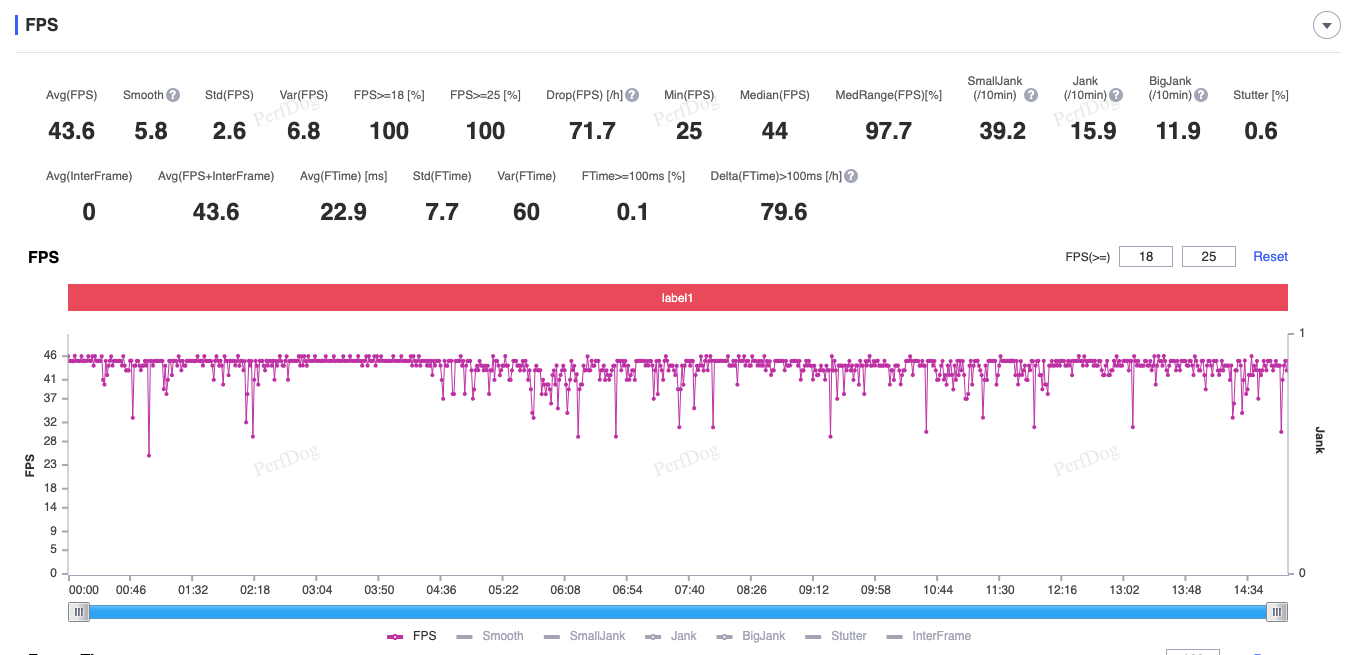Click the SmallJank value 39.2
The image size is (1355, 655).
tap(1002, 131)
